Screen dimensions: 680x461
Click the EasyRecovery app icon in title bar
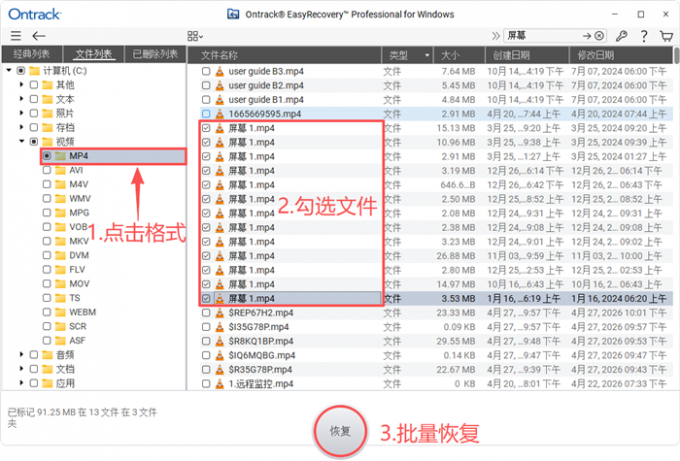(233, 14)
